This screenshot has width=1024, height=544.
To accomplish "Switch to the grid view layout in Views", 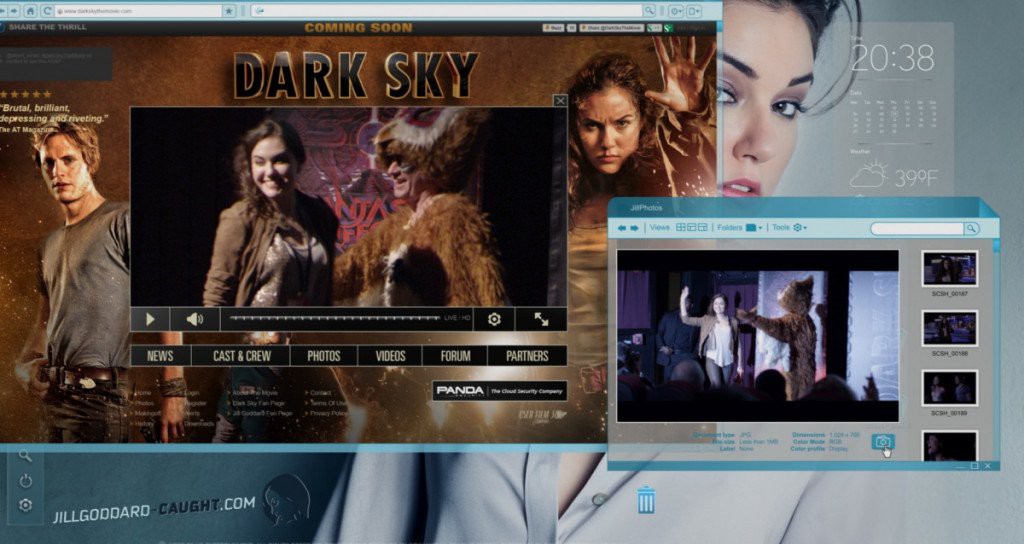I will (681, 228).
